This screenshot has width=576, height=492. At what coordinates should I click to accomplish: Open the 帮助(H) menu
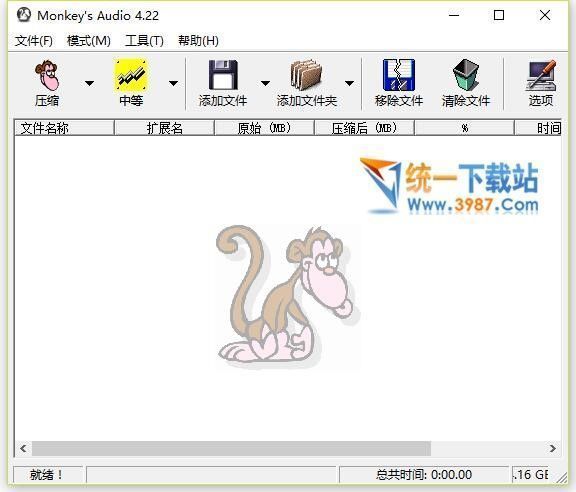(x=198, y=40)
